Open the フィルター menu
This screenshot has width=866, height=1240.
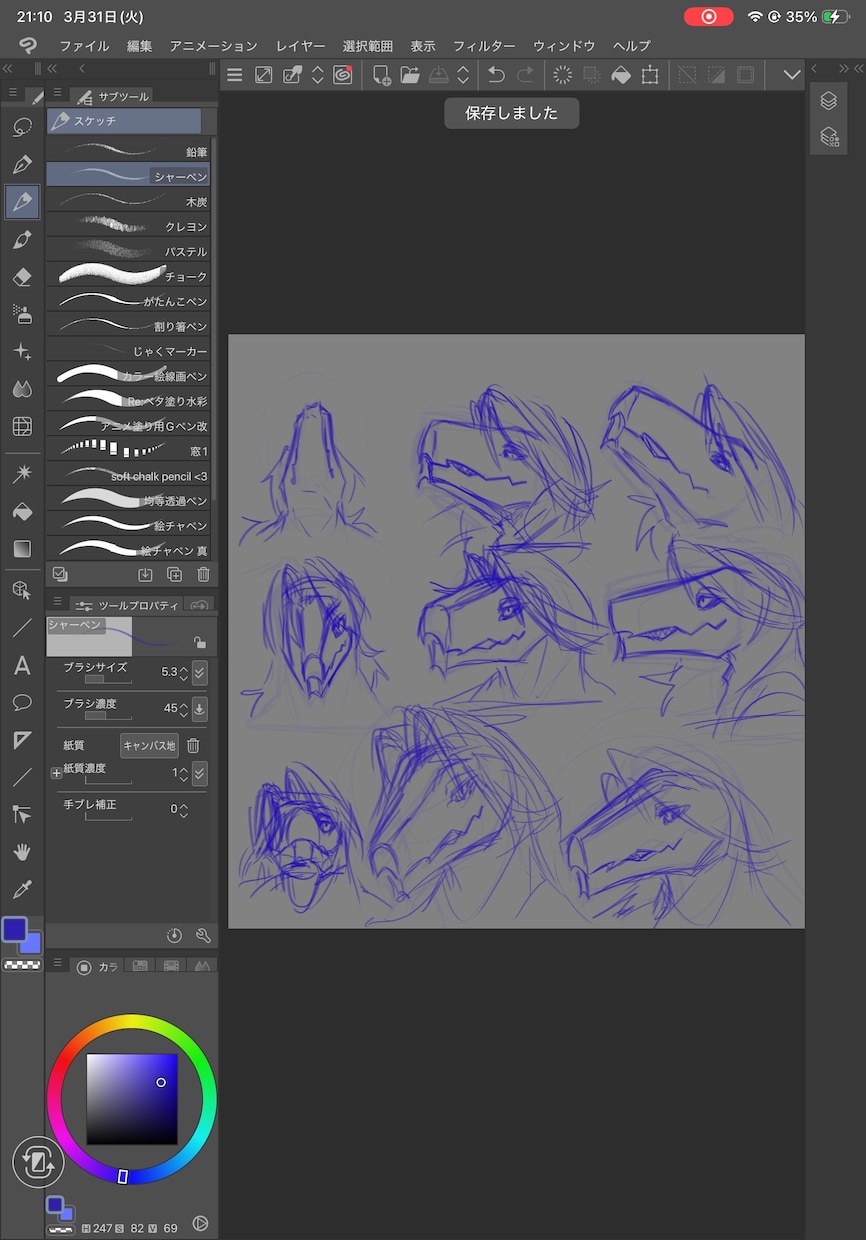[484, 46]
